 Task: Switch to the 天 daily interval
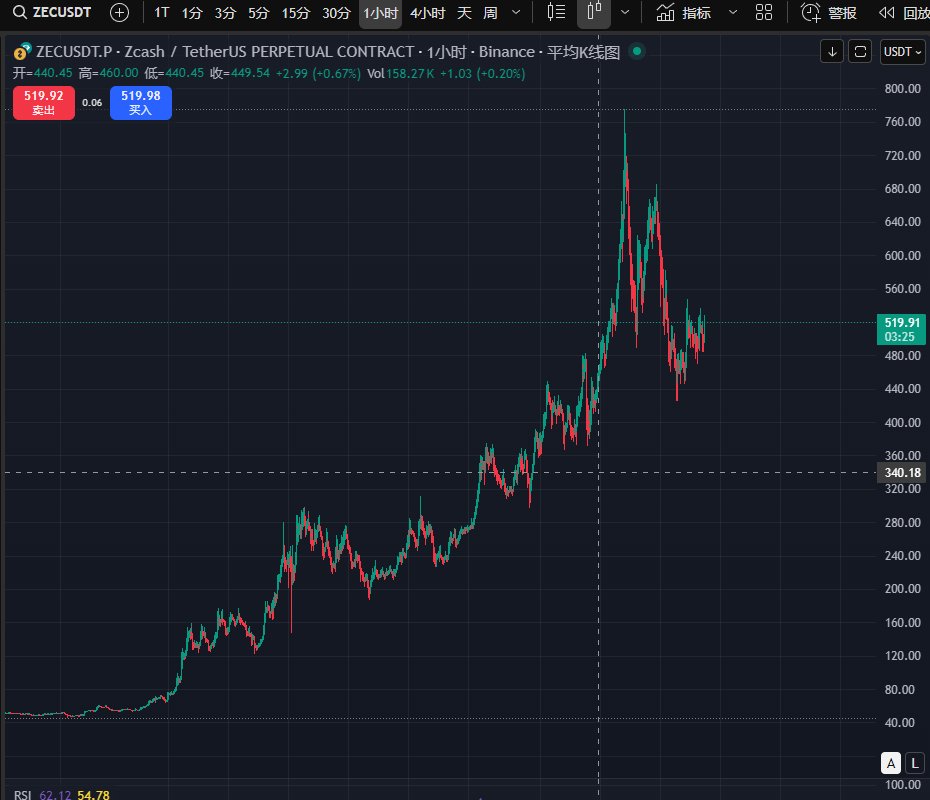click(464, 12)
